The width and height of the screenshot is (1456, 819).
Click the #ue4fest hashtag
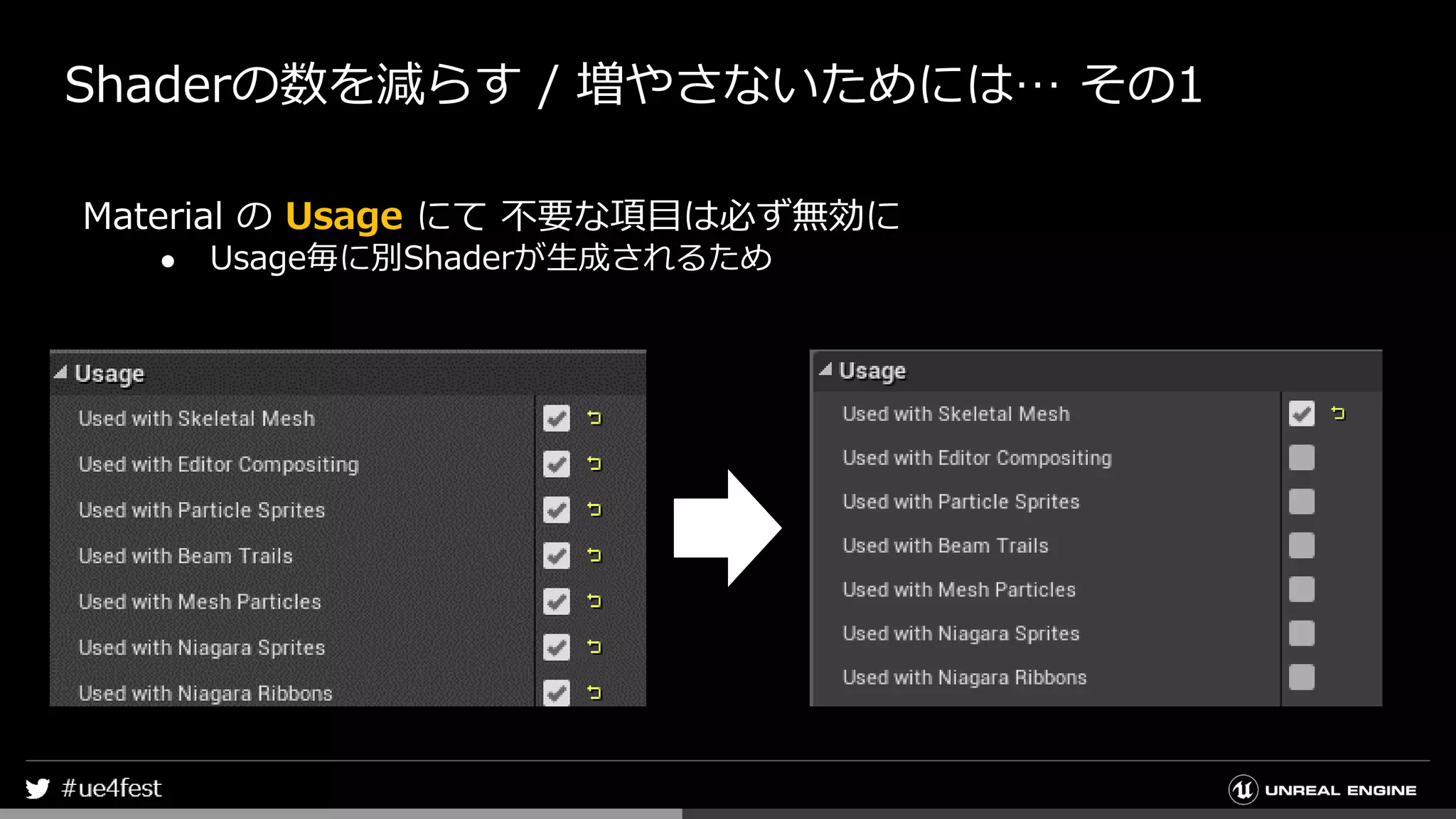pos(112,788)
